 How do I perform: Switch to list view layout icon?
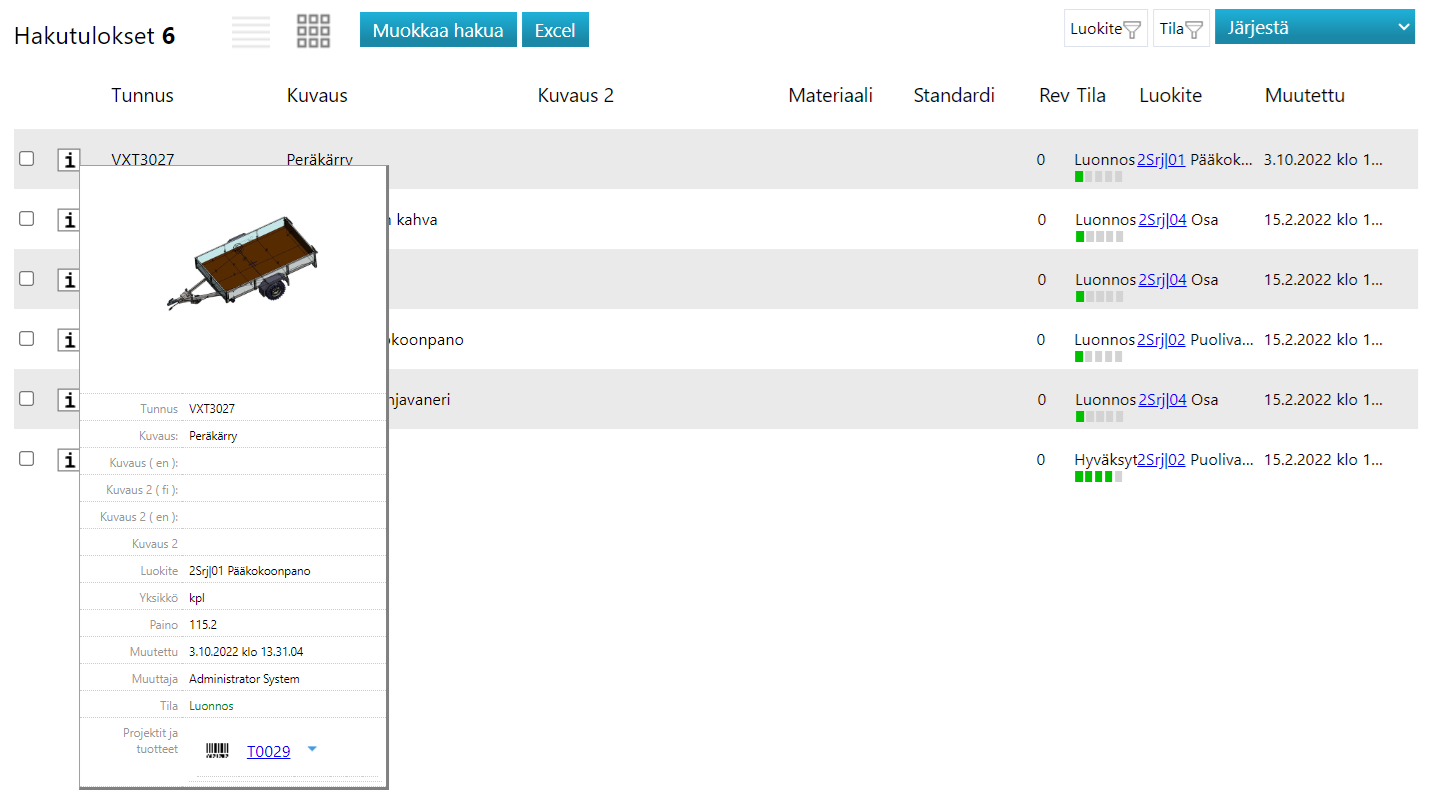tap(251, 31)
